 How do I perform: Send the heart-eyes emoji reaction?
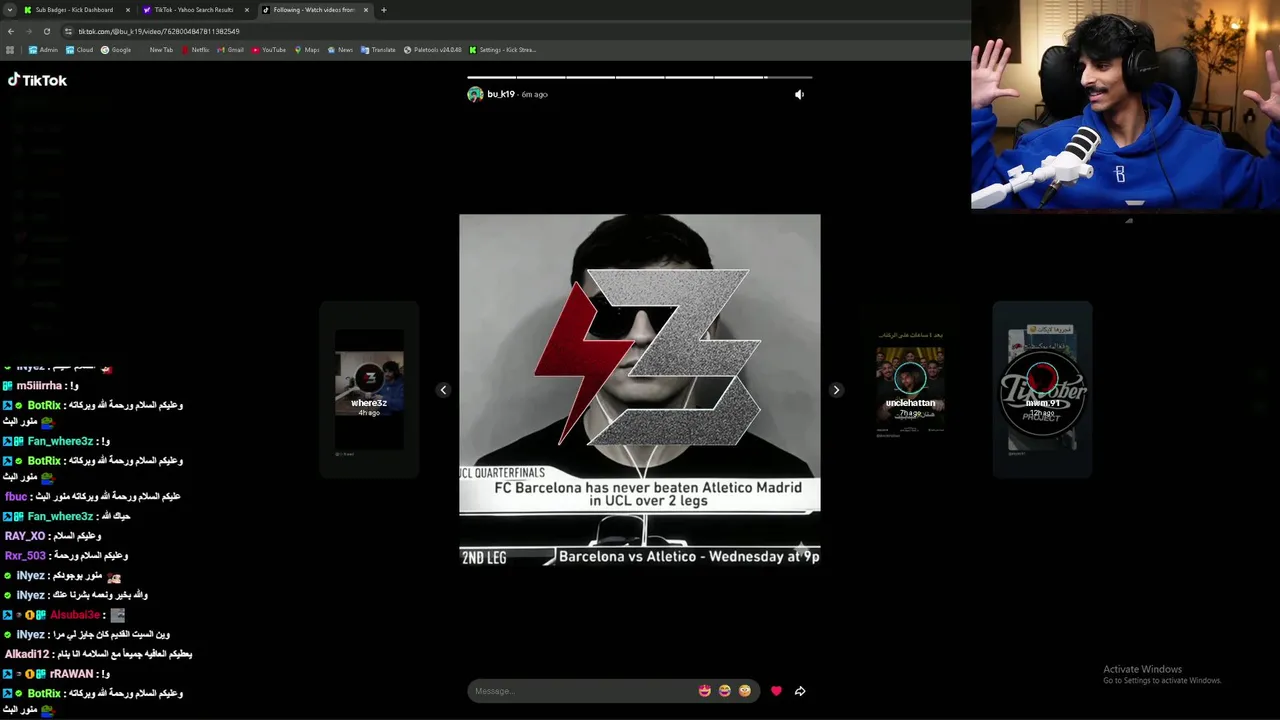[705, 691]
